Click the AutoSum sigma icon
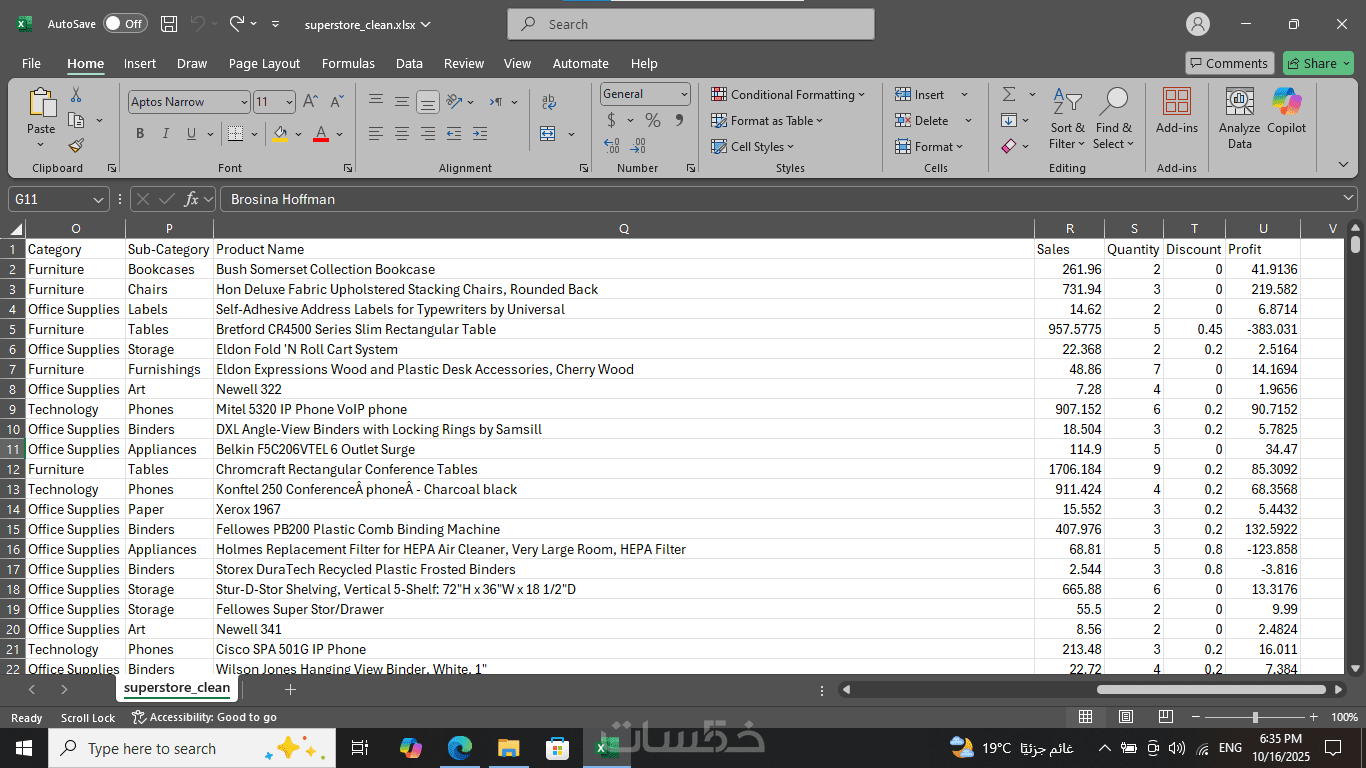 [x=1008, y=94]
